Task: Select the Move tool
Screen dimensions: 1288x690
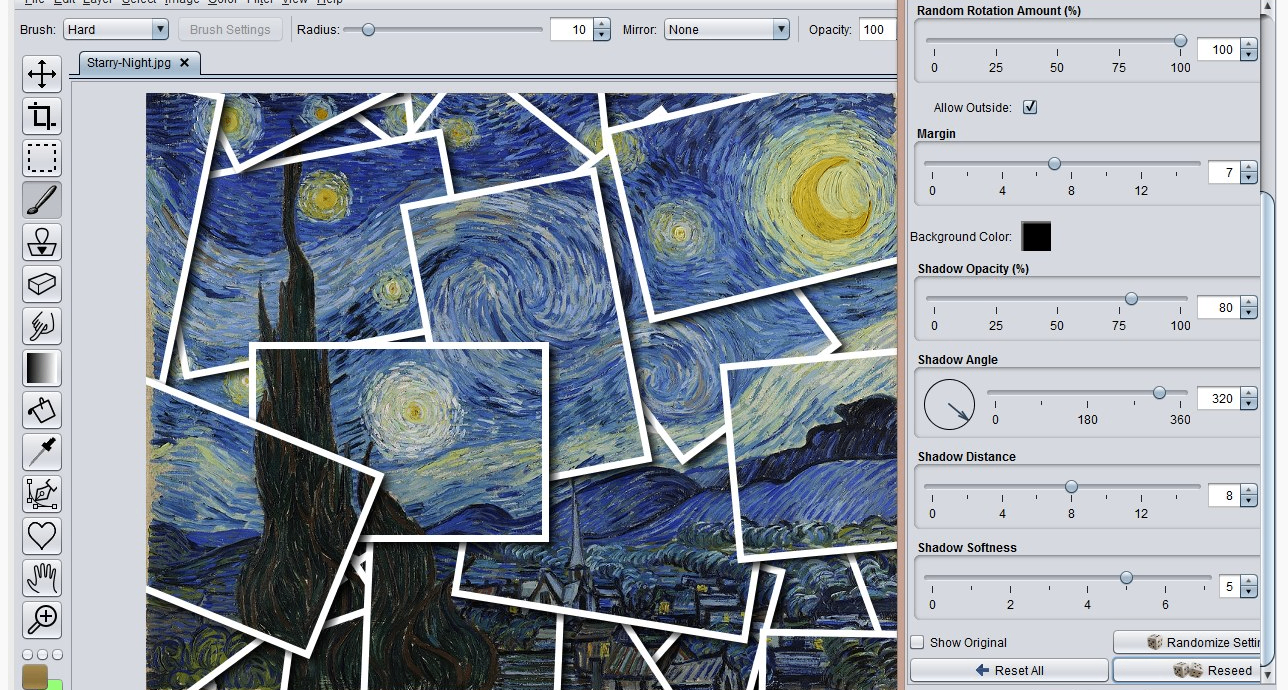Action: (42, 74)
